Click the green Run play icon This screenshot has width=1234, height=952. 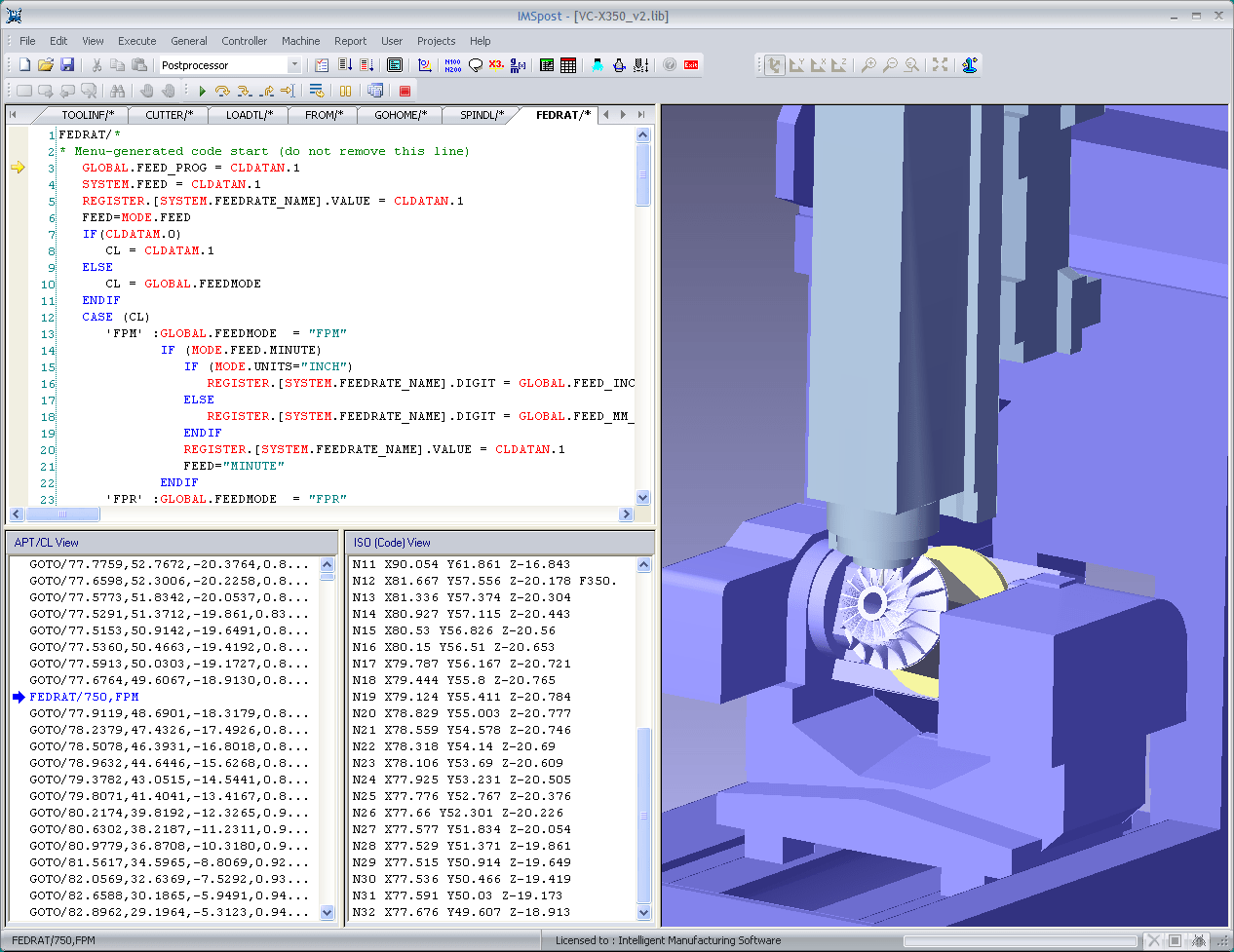tap(202, 91)
